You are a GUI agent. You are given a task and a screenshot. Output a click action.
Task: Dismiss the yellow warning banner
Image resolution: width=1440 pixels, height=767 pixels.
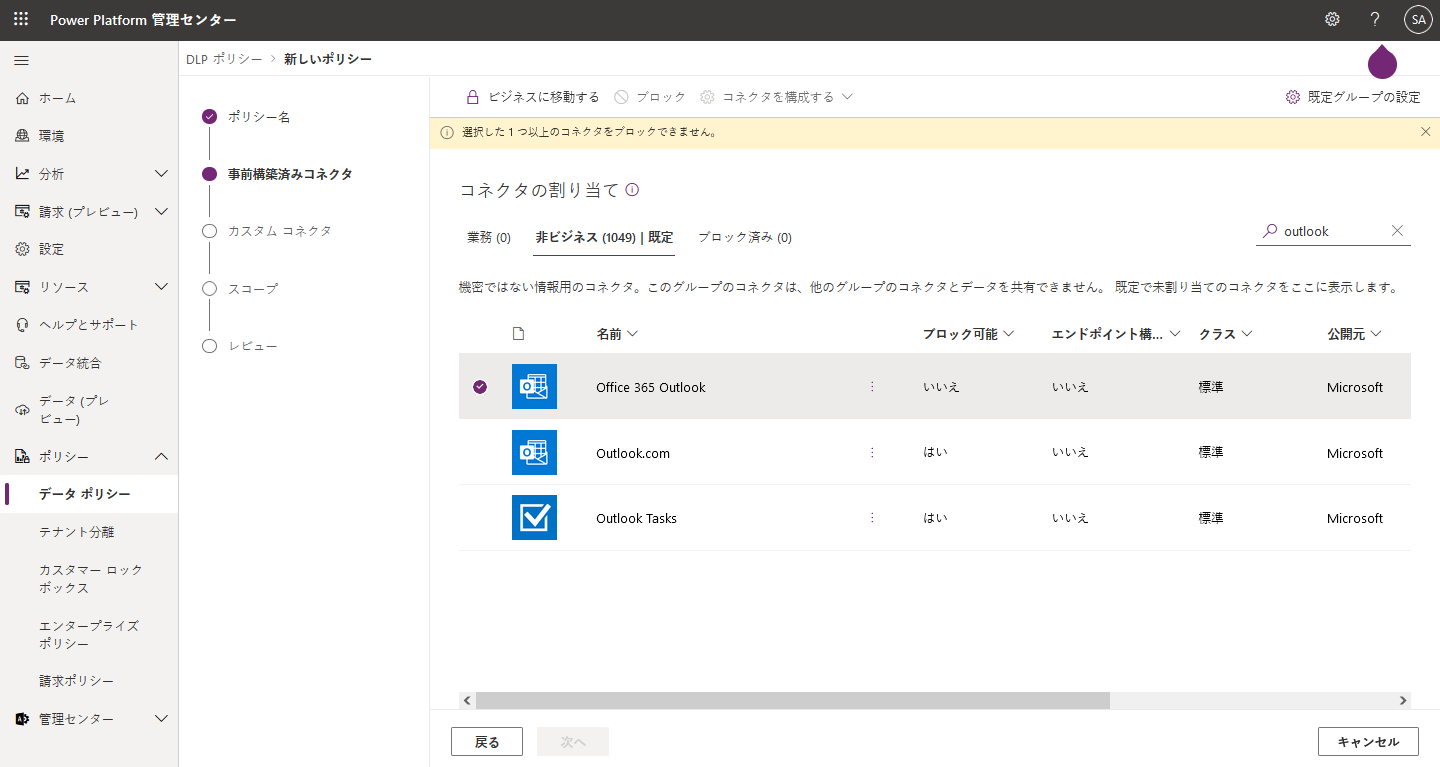click(x=1426, y=131)
